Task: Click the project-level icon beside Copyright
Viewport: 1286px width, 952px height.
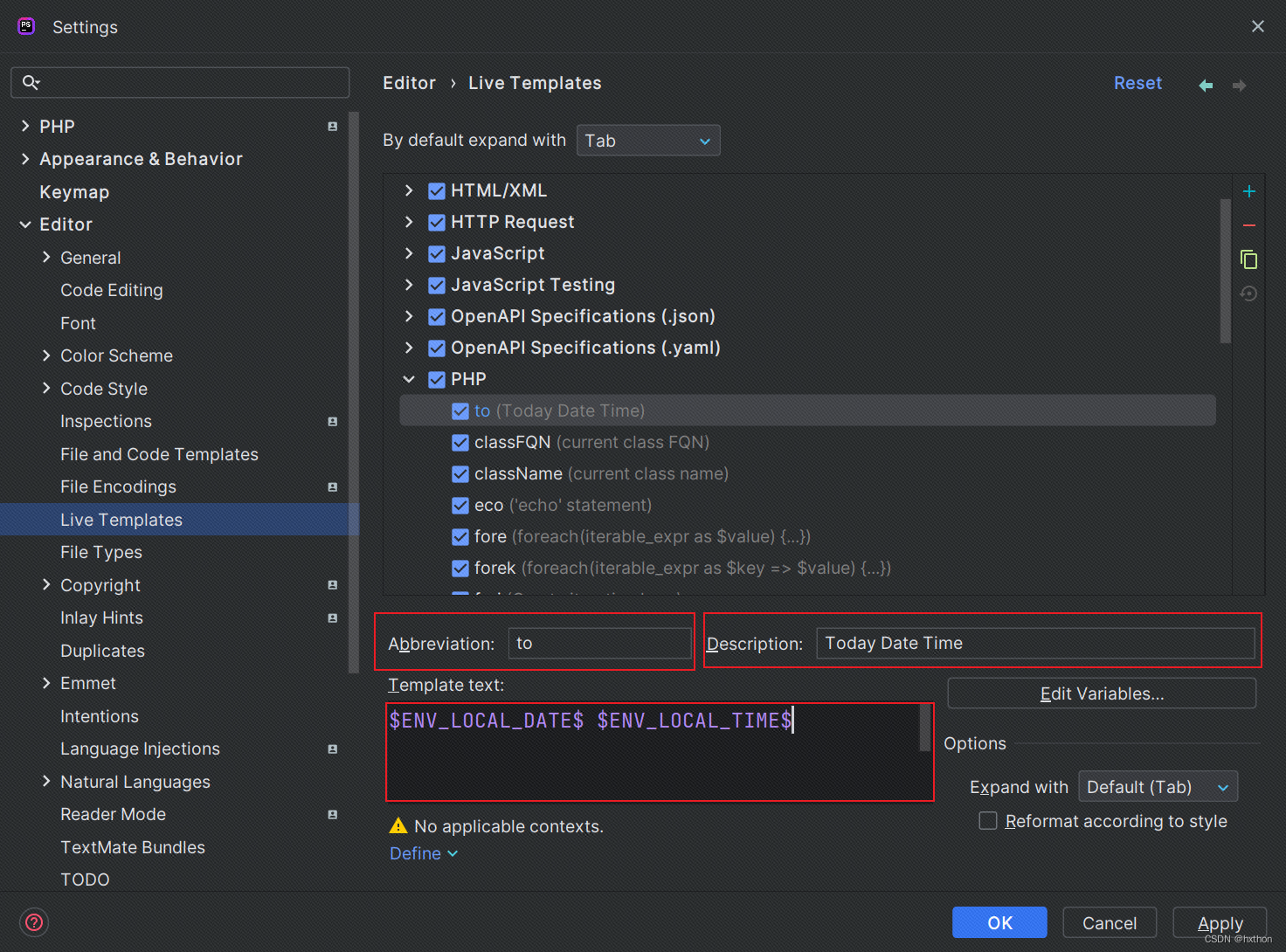Action: pyautogui.click(x=333, y=585)
